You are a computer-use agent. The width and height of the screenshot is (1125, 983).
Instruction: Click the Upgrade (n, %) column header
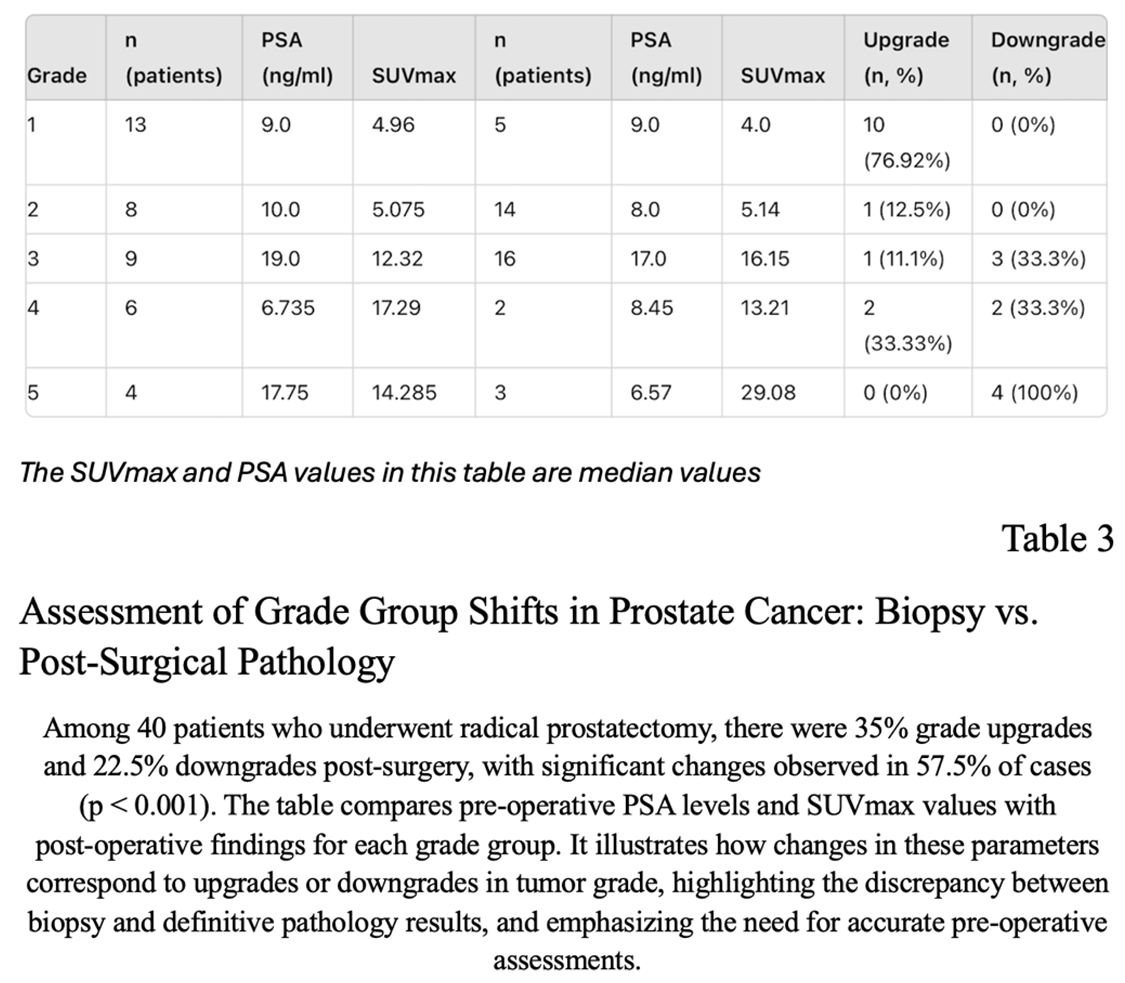tap(906, 58)
